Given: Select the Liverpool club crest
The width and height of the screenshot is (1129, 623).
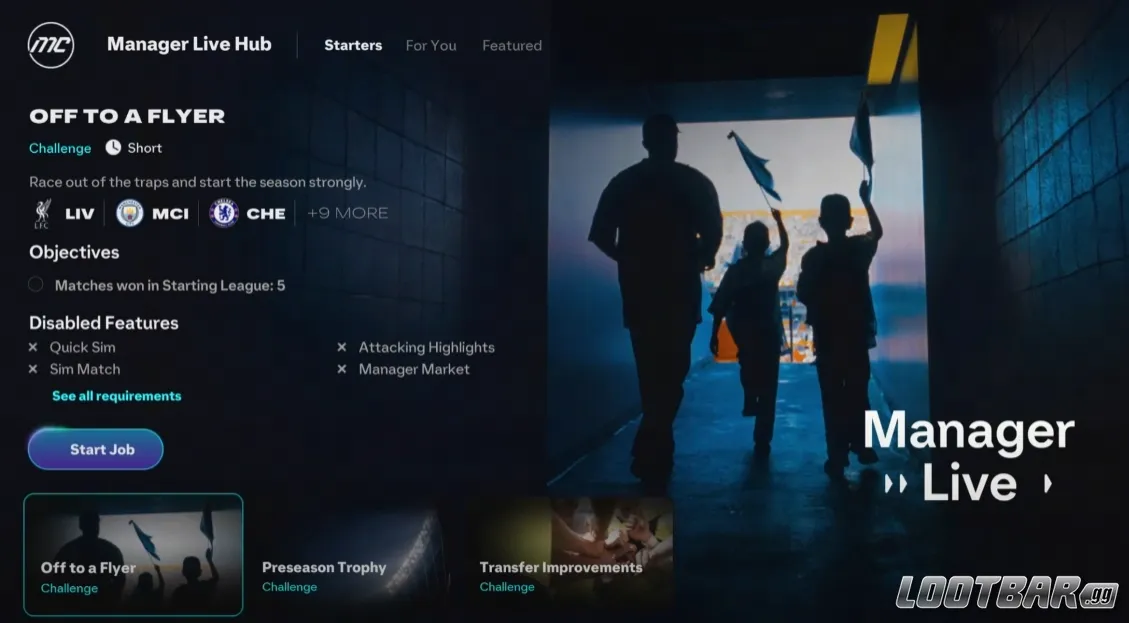Looking at the screenshot, I should 43,213.
